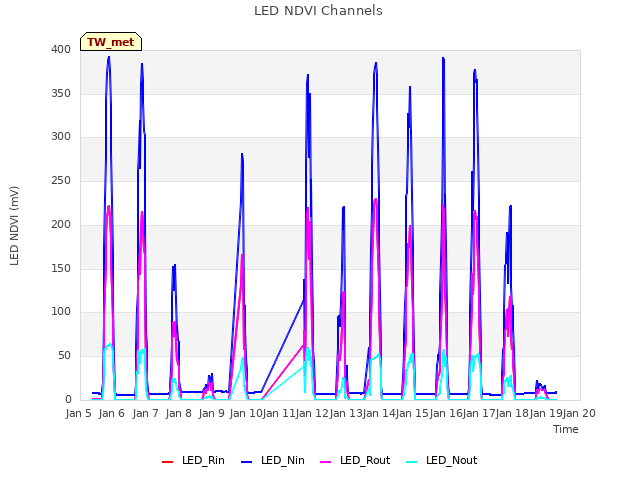
Task: Click the Time axis title
Action: coord(566,429)
